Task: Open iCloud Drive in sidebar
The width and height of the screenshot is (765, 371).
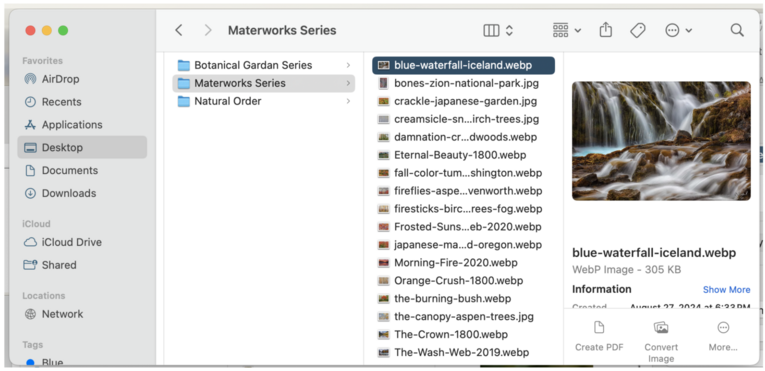Action: coord(82,242)
